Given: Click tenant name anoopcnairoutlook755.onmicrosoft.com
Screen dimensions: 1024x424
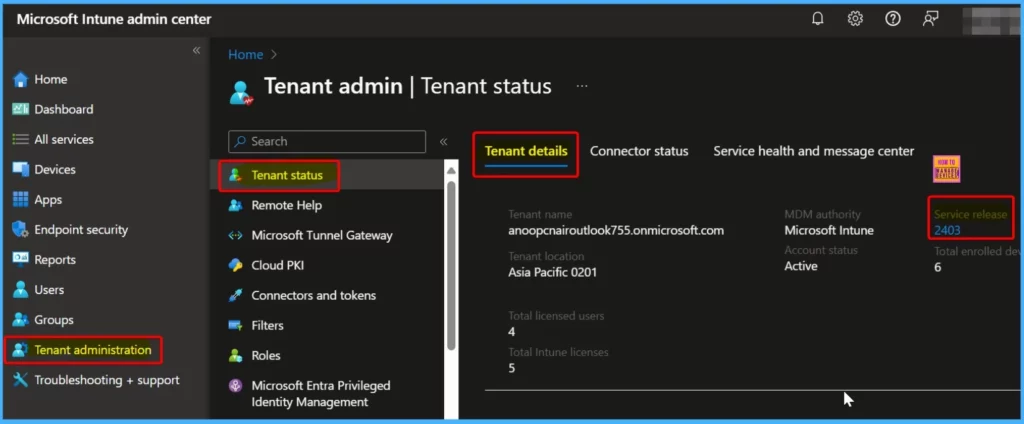Looking at the screenshot, I should tap(616, 231).
